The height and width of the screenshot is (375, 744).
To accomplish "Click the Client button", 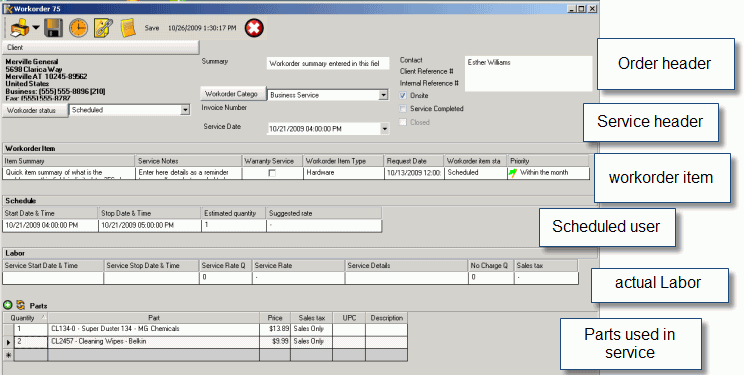I will point(101,47).
